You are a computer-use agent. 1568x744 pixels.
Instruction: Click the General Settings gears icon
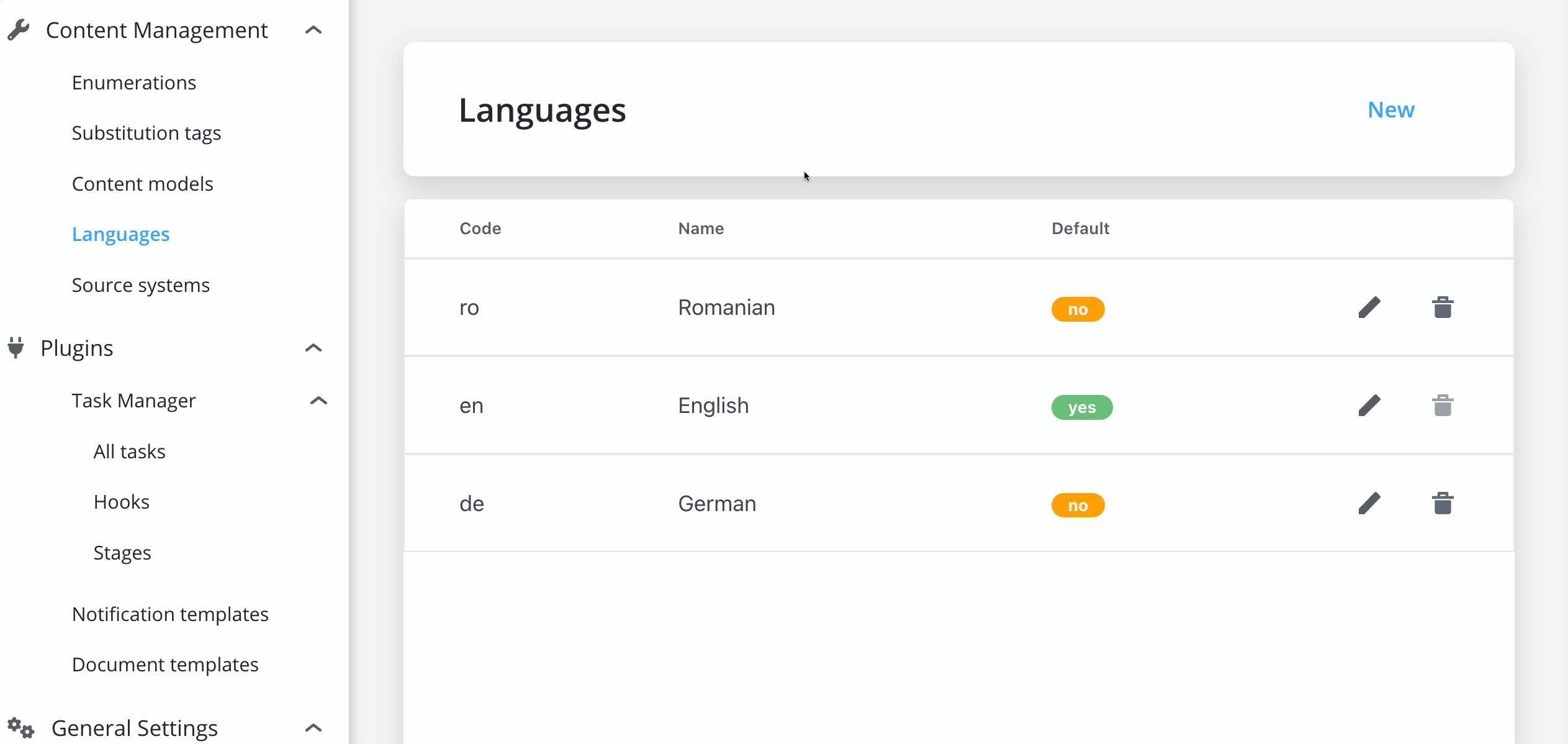click(x=20, y=727)
